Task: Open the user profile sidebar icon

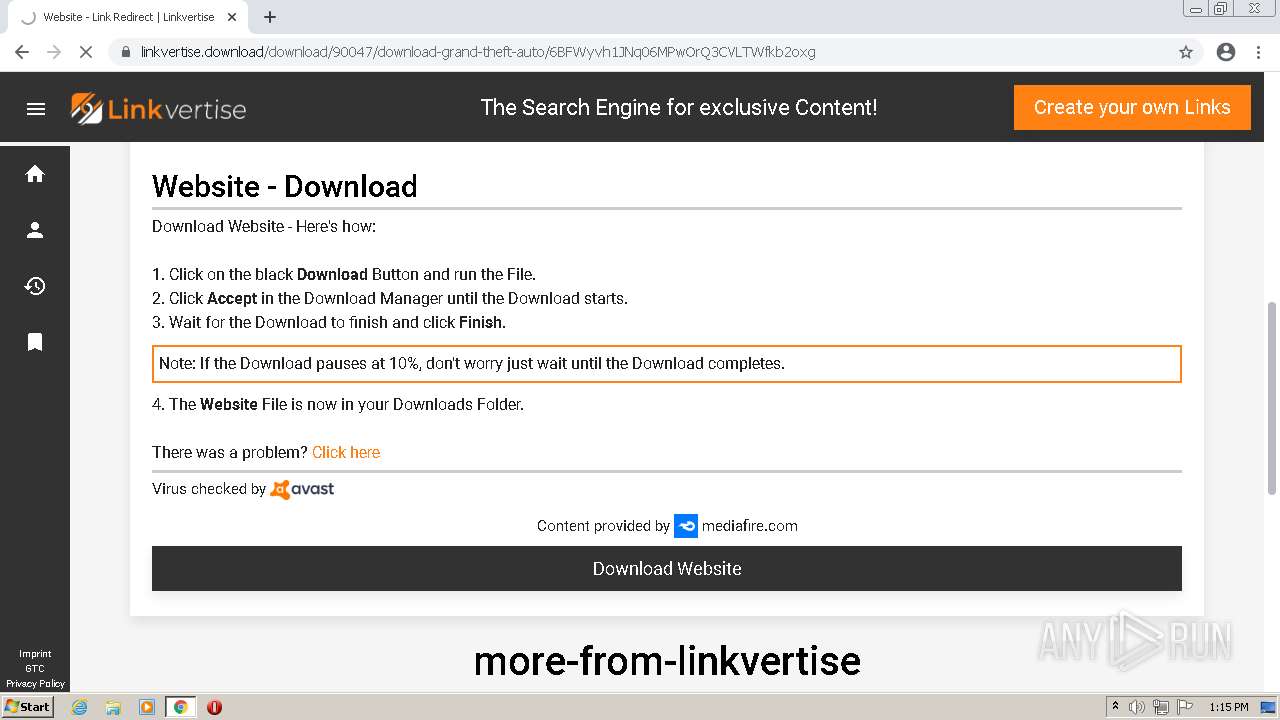Action: pyautogui.click(x=35, y=230)
